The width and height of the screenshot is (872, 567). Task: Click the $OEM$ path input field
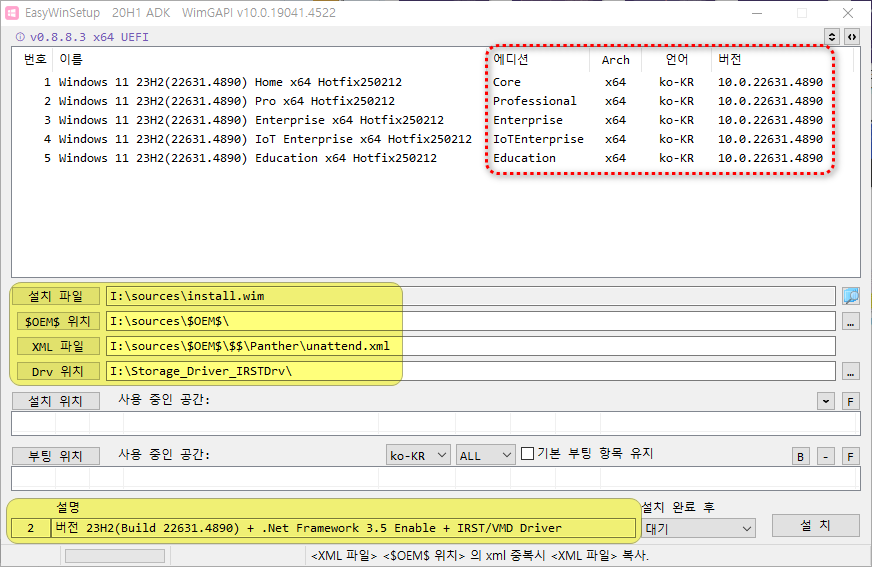pyautogui.click(x=470, y=321)
